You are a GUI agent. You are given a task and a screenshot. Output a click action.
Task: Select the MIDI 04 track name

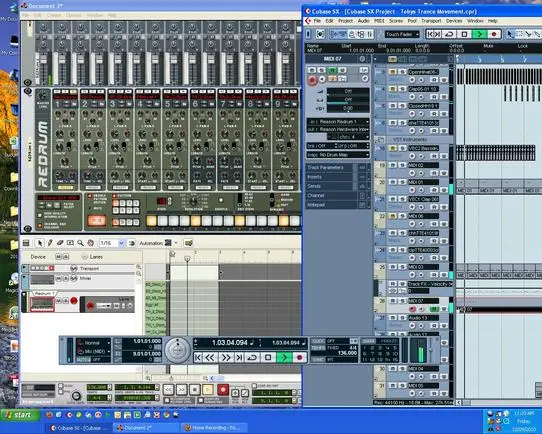(423, 369)
